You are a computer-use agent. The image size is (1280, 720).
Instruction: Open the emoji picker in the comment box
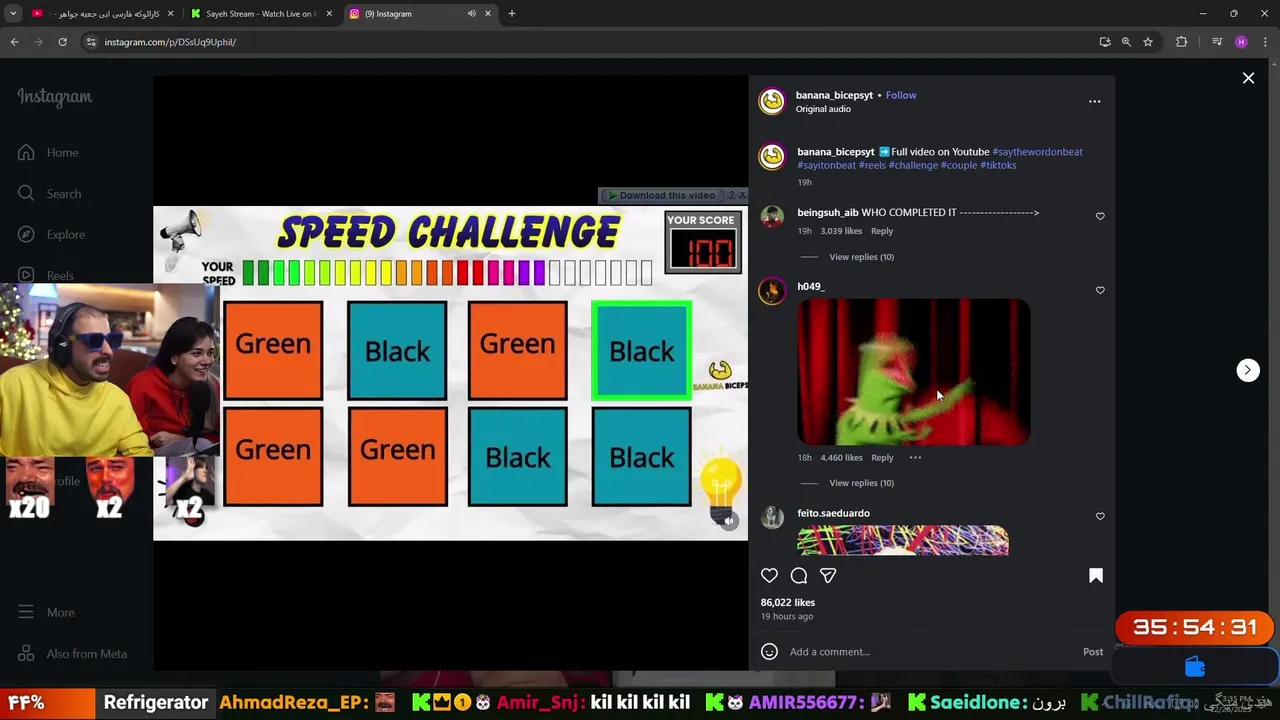click(769, 652)
